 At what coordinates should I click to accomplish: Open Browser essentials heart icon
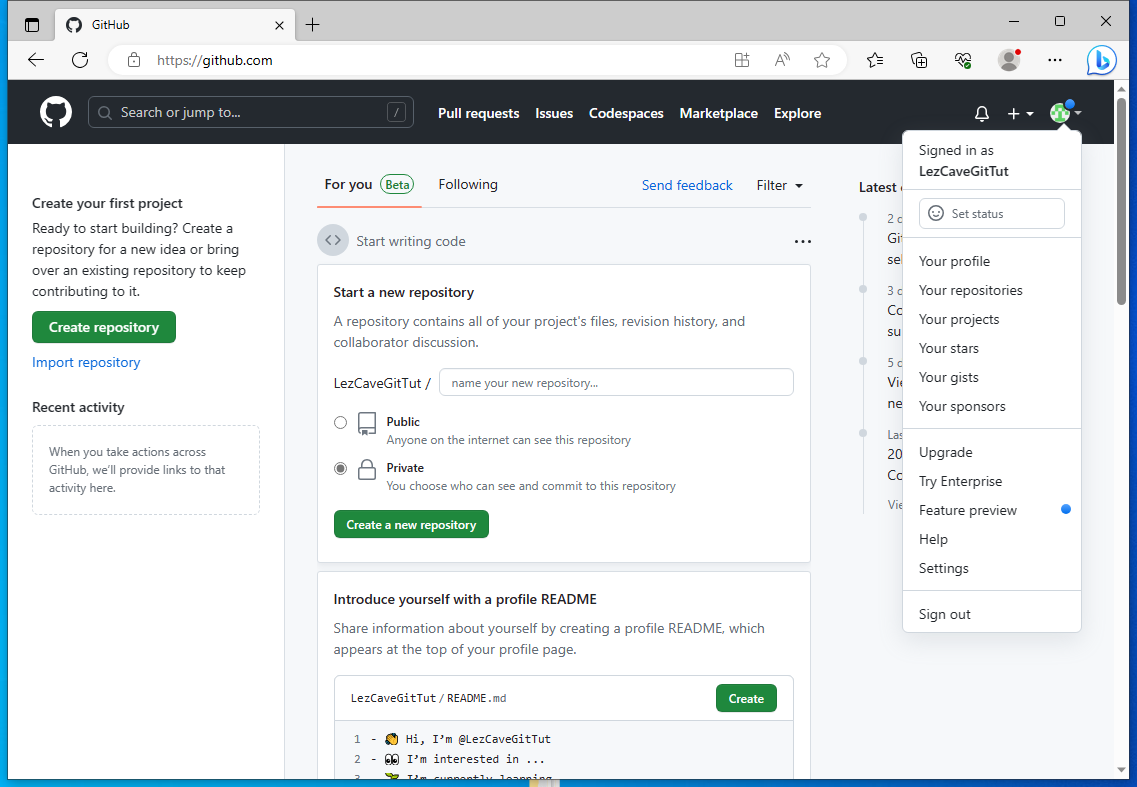pyautogui.click(x=963, y=60)
